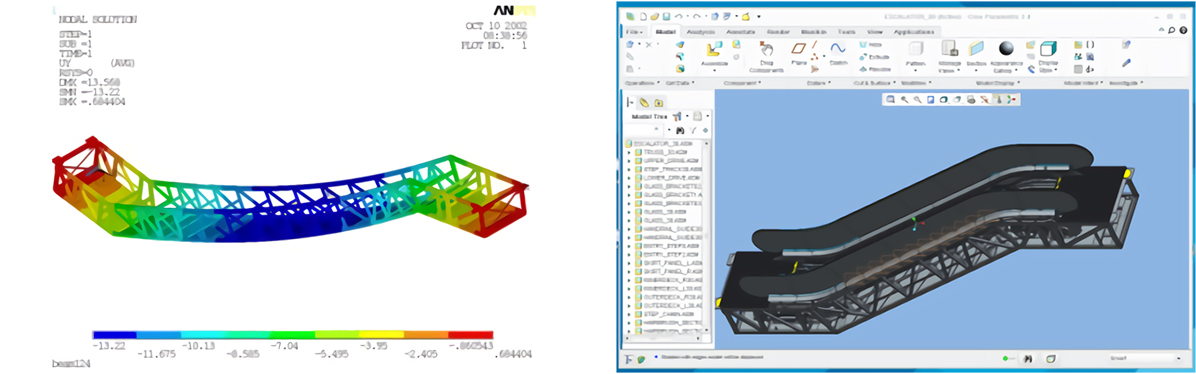
Task: Click the Refit zoom icon in graphics toolbar
Action: click(890, 99)
